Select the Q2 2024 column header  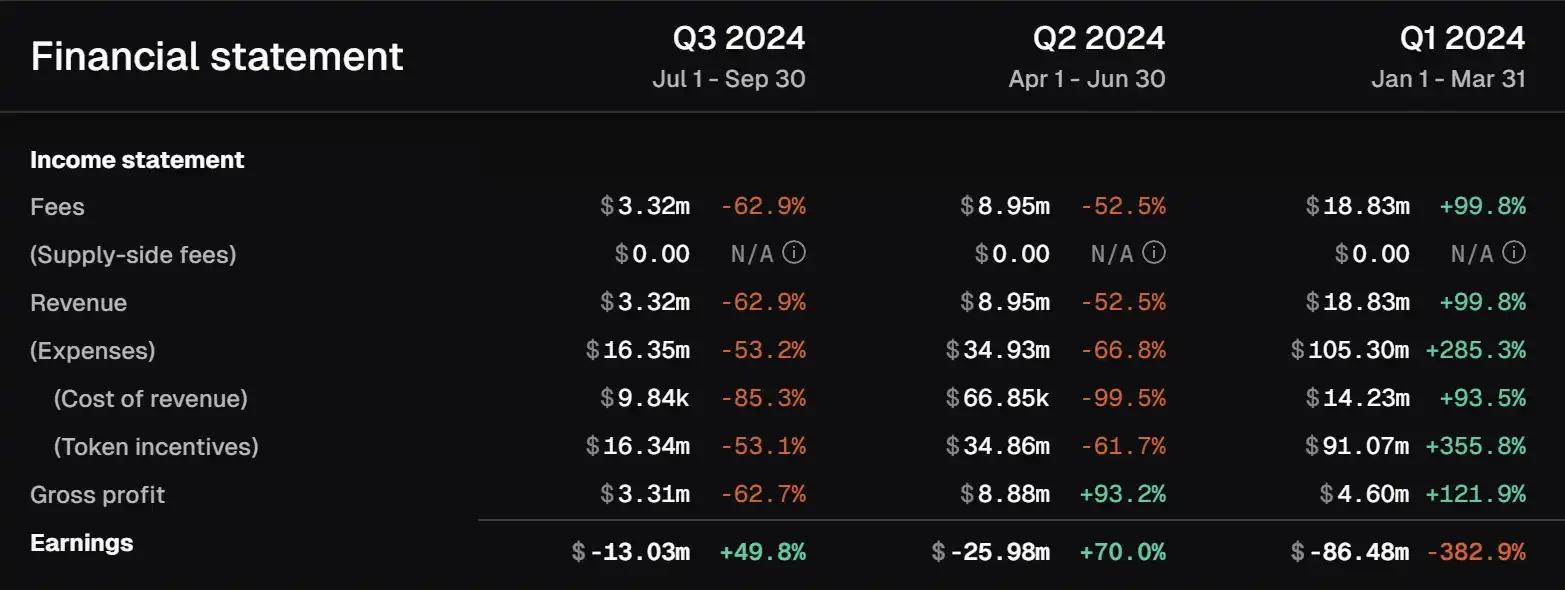1098,38
